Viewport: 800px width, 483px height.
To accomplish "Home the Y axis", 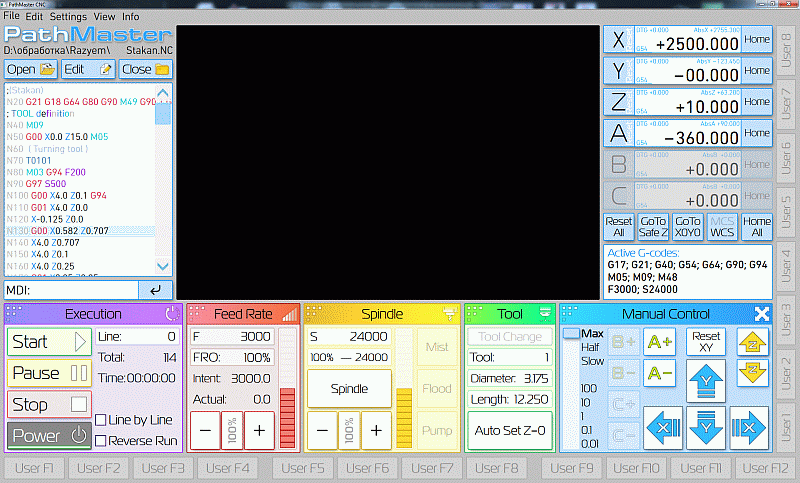I will tap(757, 70).
